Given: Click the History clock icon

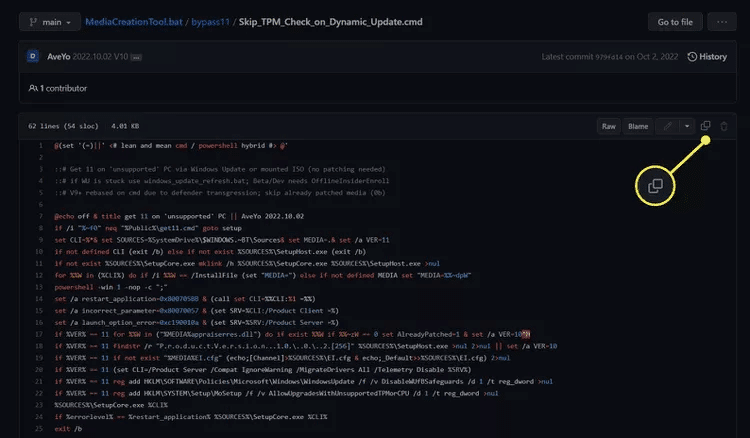Looking at the screenshot, I should pyautogui.click(x=692, y=56).
